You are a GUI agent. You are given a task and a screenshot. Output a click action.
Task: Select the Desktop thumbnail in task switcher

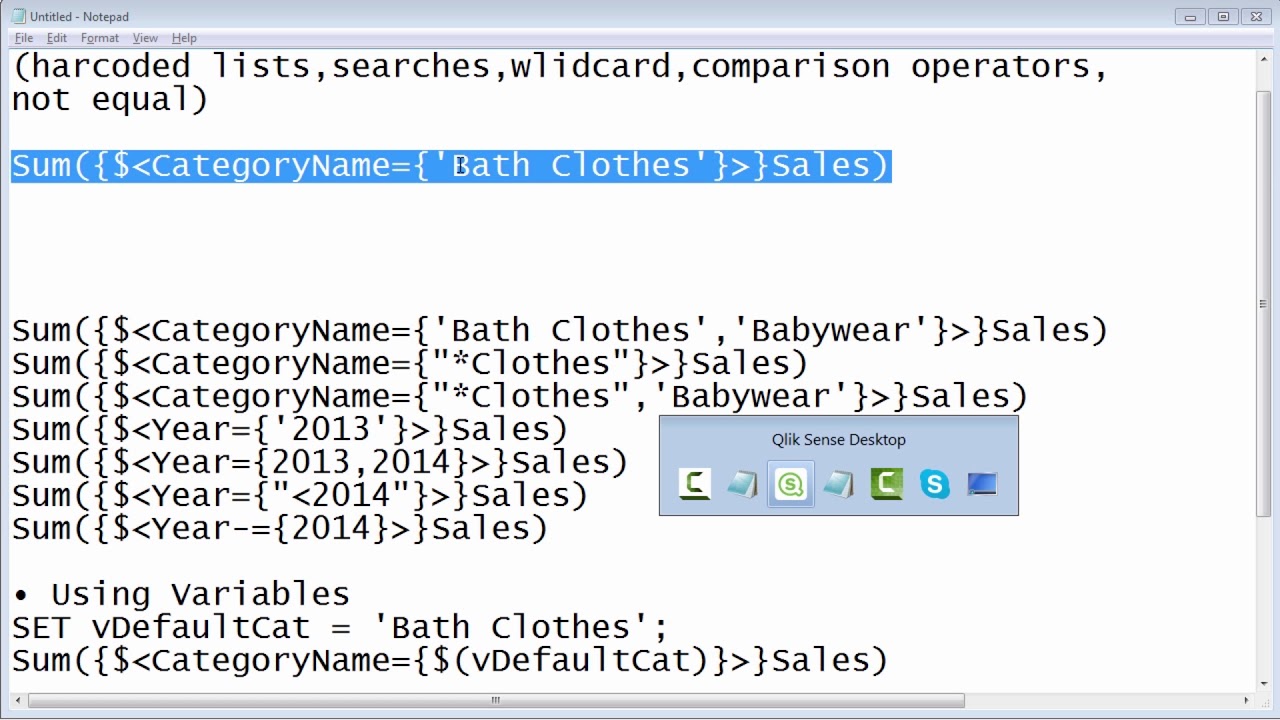[982, 485]
